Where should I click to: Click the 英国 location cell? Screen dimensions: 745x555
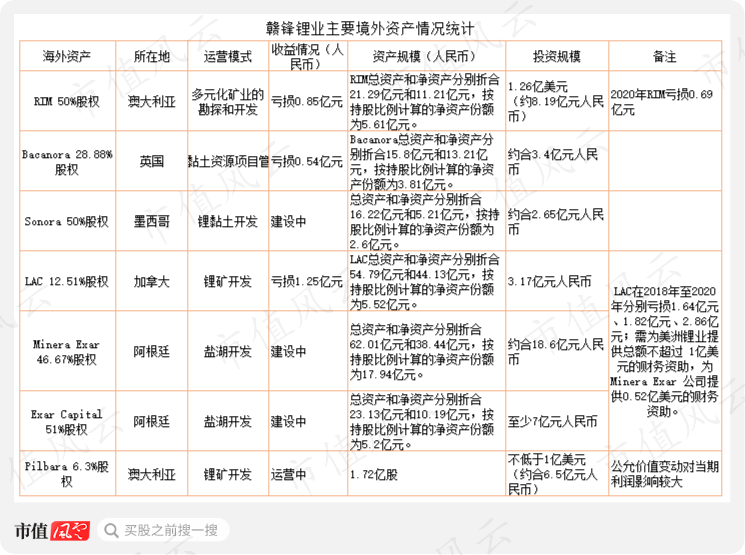152,162
